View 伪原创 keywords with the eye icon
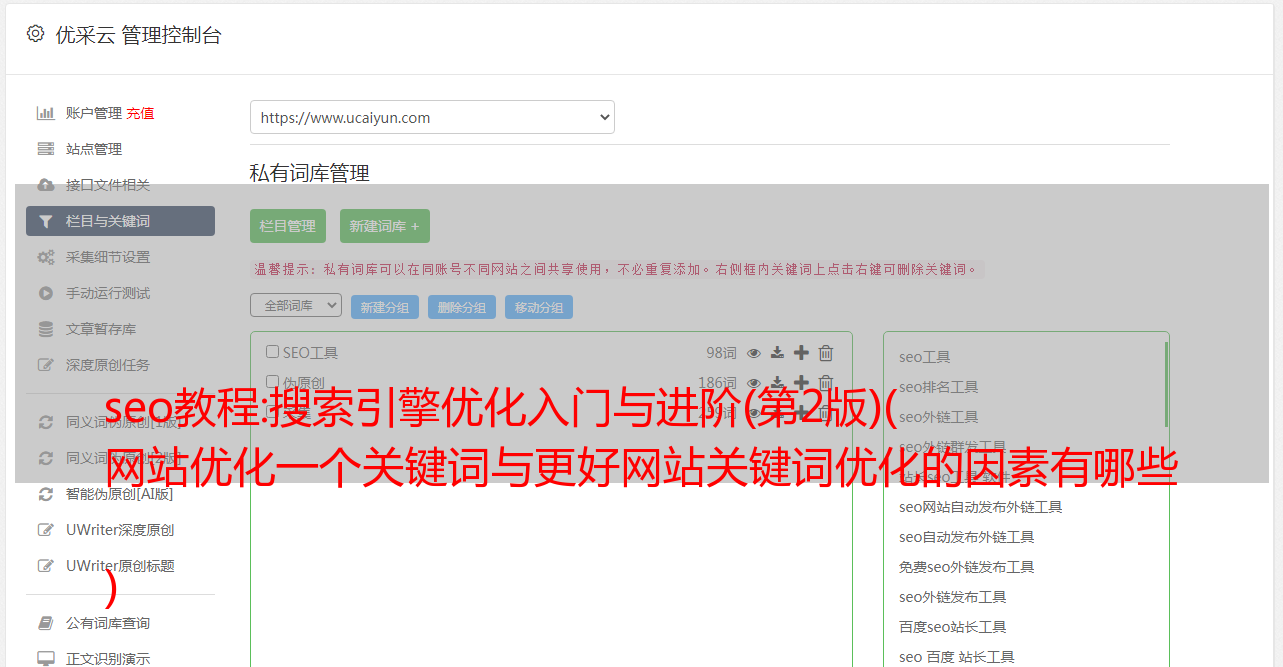This screenshot has height=667, width=1283. [x=754, y=383]
